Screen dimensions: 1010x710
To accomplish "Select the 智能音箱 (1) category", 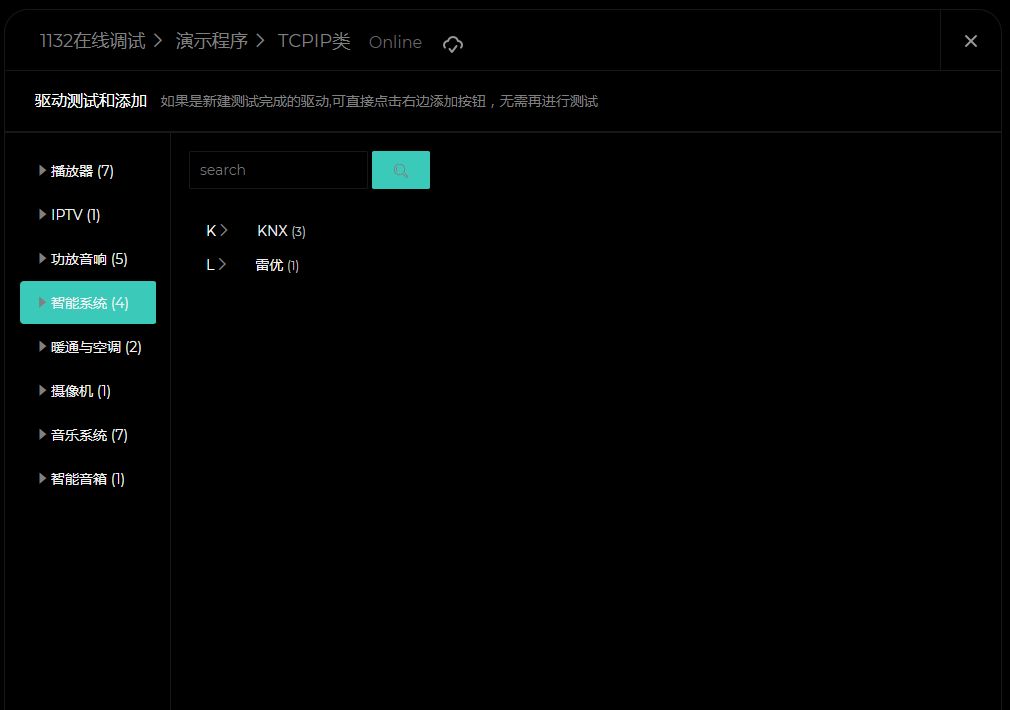I will point(88,479).
